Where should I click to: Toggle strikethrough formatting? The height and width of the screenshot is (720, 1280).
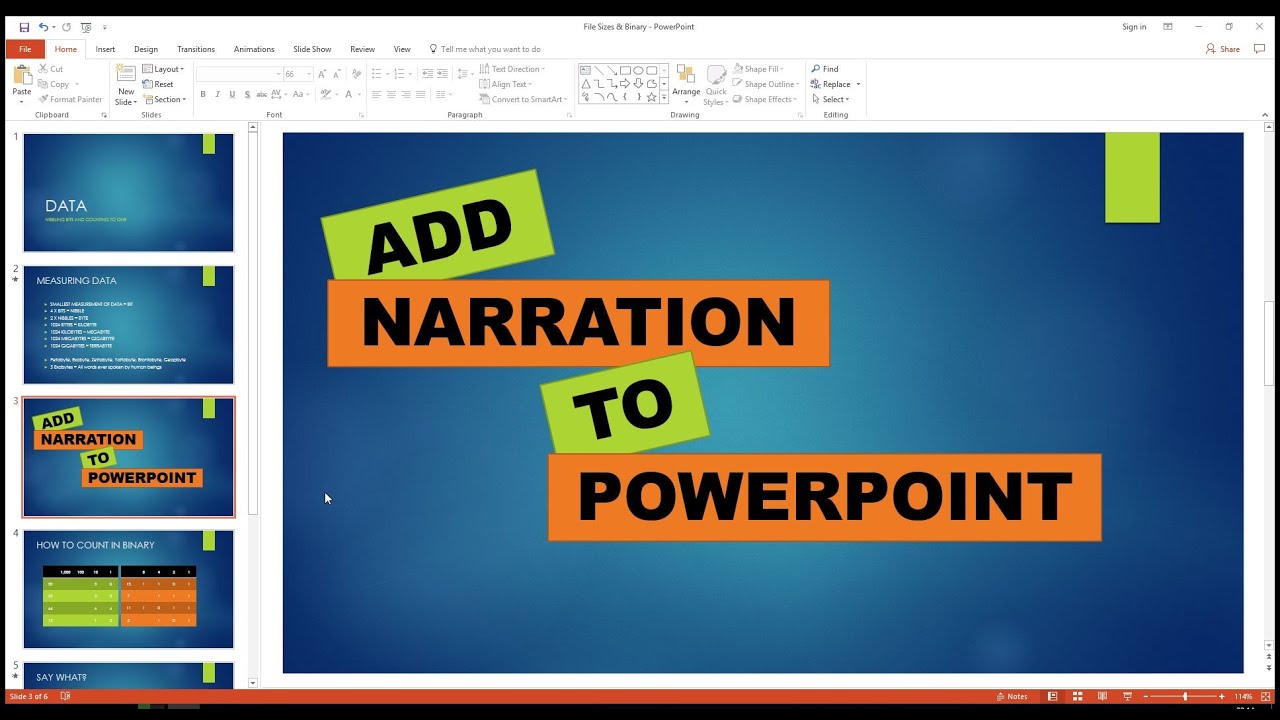pyautogui.click(x=261, y=94)
